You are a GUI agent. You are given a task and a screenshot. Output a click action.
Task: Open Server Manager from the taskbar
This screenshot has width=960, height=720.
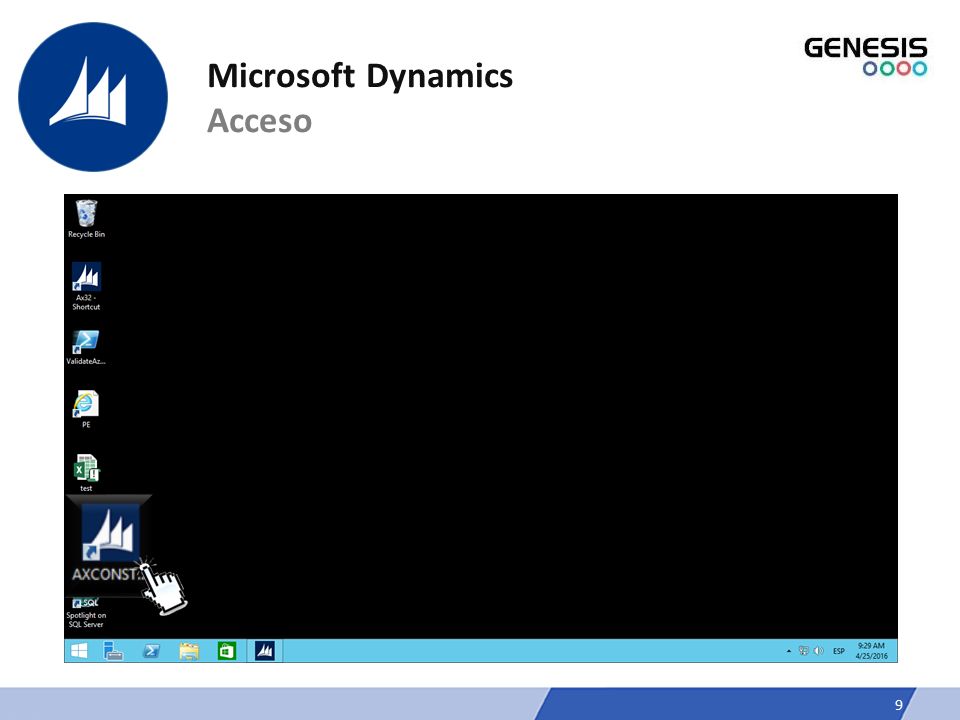coord(113,651)
